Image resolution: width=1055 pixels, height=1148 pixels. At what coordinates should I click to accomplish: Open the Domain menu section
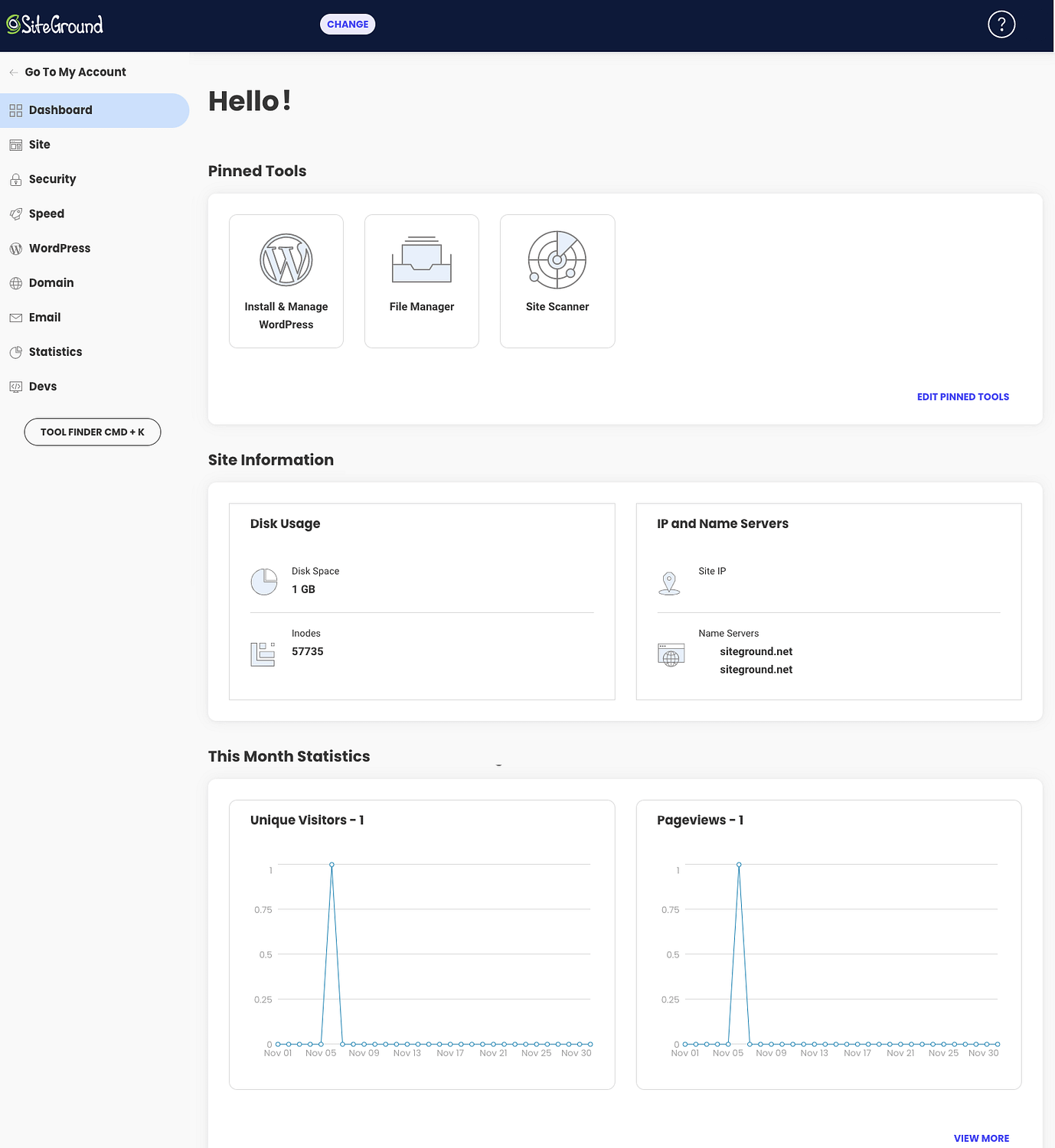[x=94, y=282]
